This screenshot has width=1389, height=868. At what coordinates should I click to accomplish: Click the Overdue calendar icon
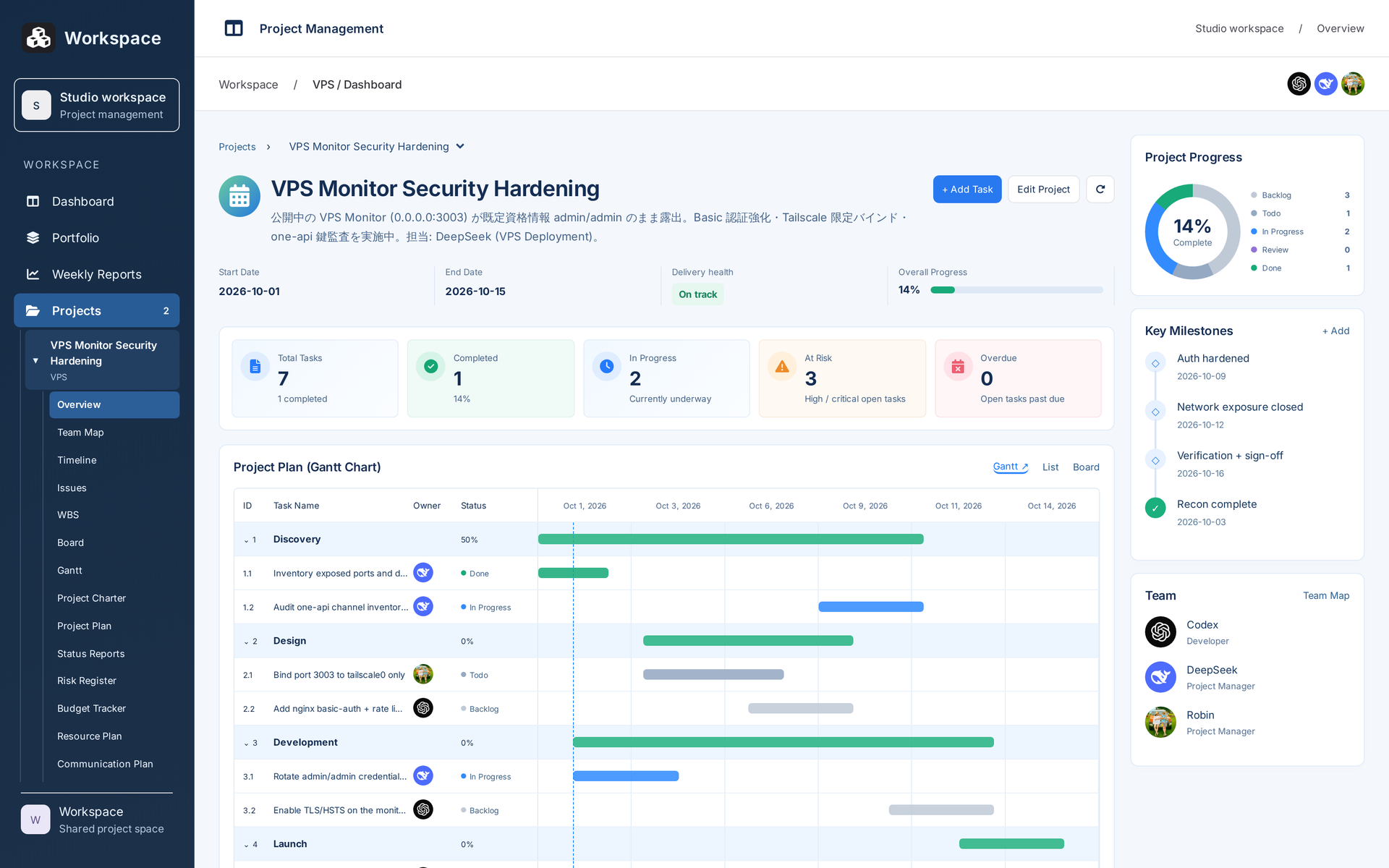click(958, 367)
